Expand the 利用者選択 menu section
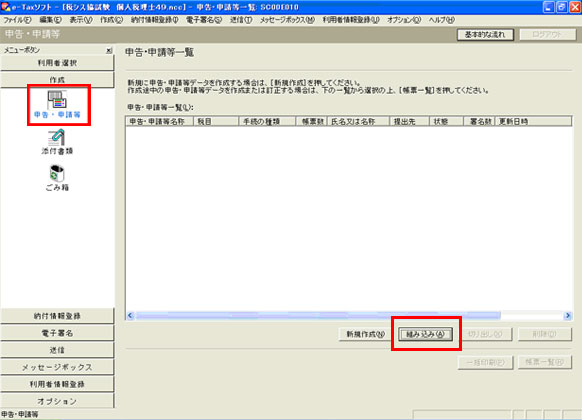Screen dimensions: 582x420 [57, 63]
